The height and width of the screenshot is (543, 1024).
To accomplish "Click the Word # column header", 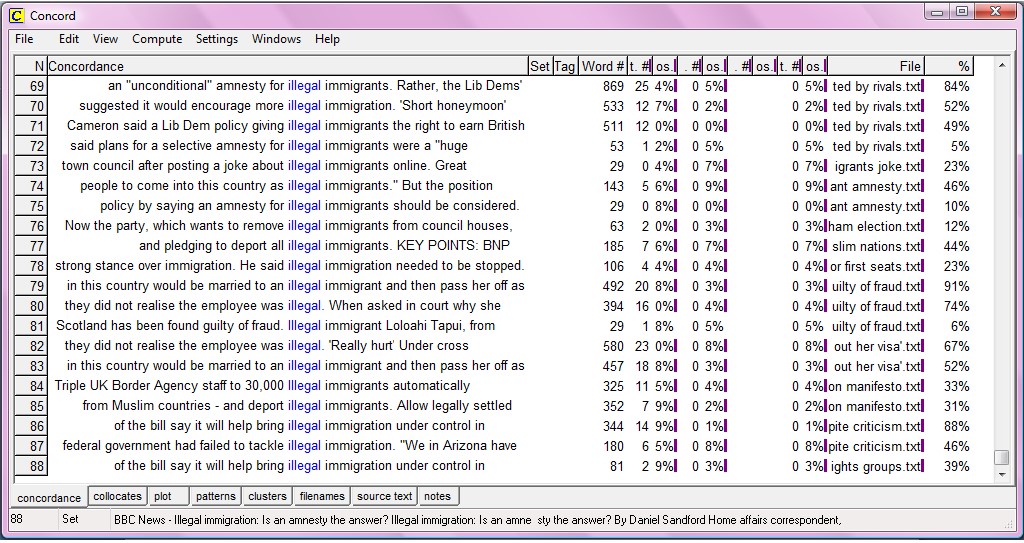I will pyautogui.click(x=603, y=66).
